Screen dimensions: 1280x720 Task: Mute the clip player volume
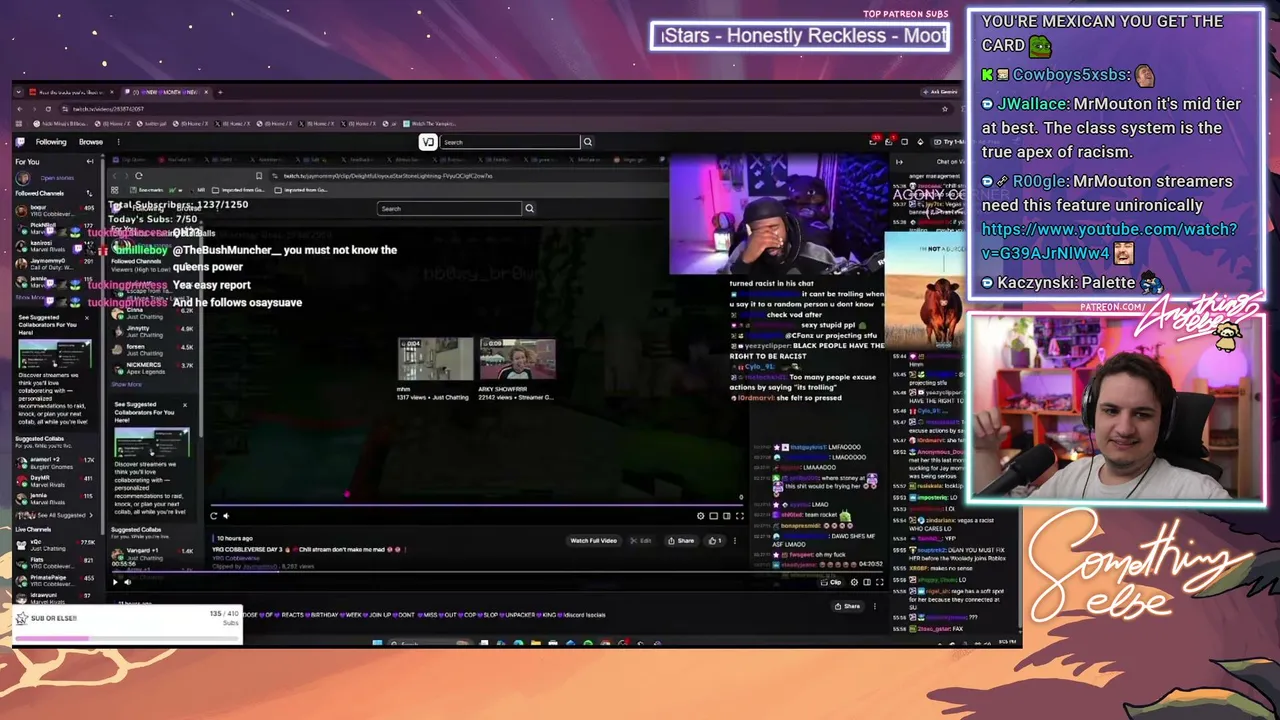[226, 516]
